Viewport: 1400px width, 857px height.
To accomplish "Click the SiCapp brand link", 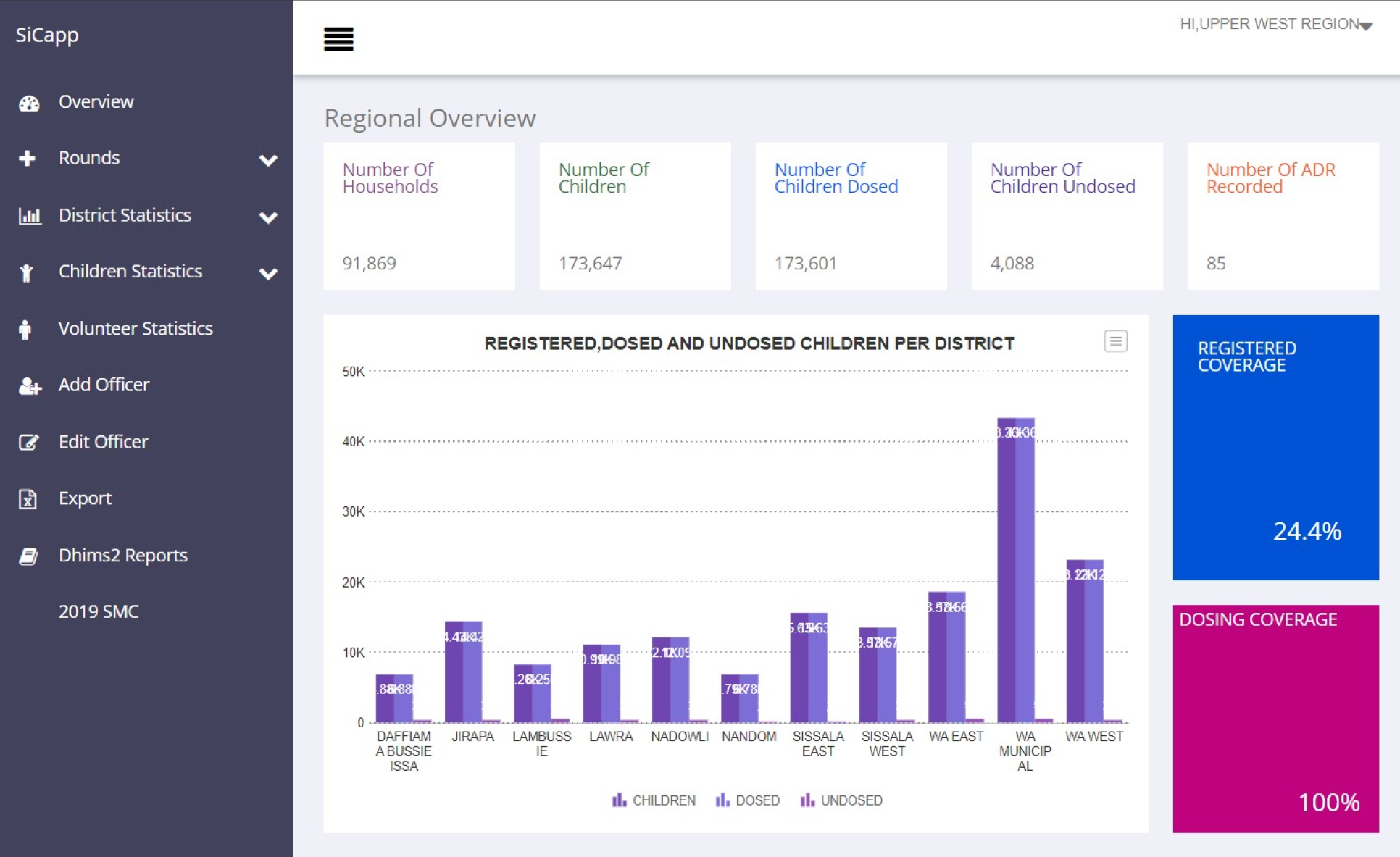I will coord(47,35).
